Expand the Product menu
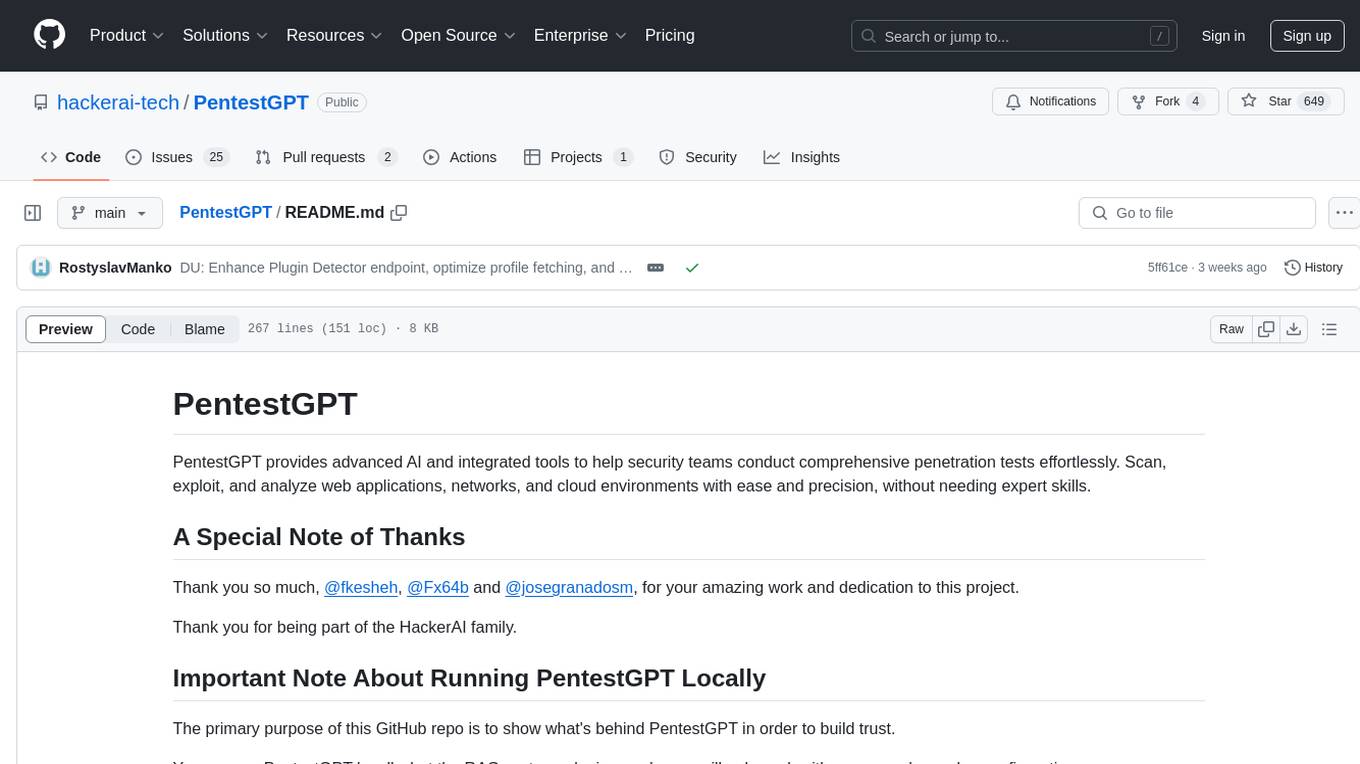This screenshot has height=764, width=1360. point(127,35)
